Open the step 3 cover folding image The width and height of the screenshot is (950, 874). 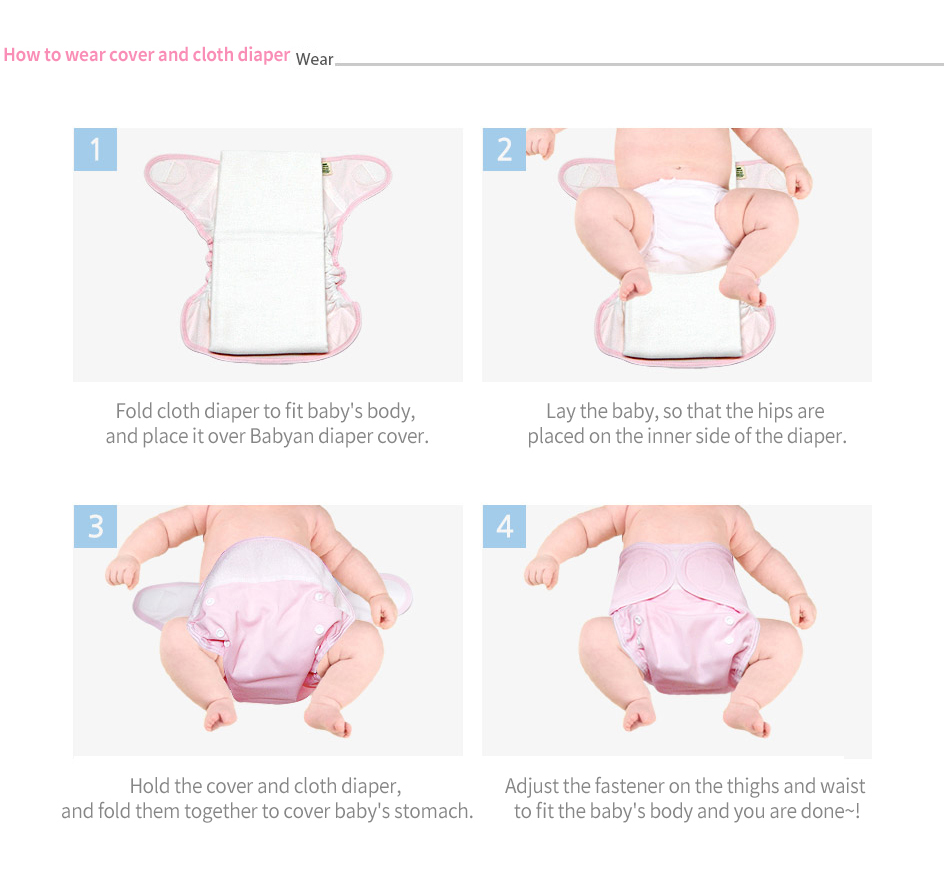268,631
